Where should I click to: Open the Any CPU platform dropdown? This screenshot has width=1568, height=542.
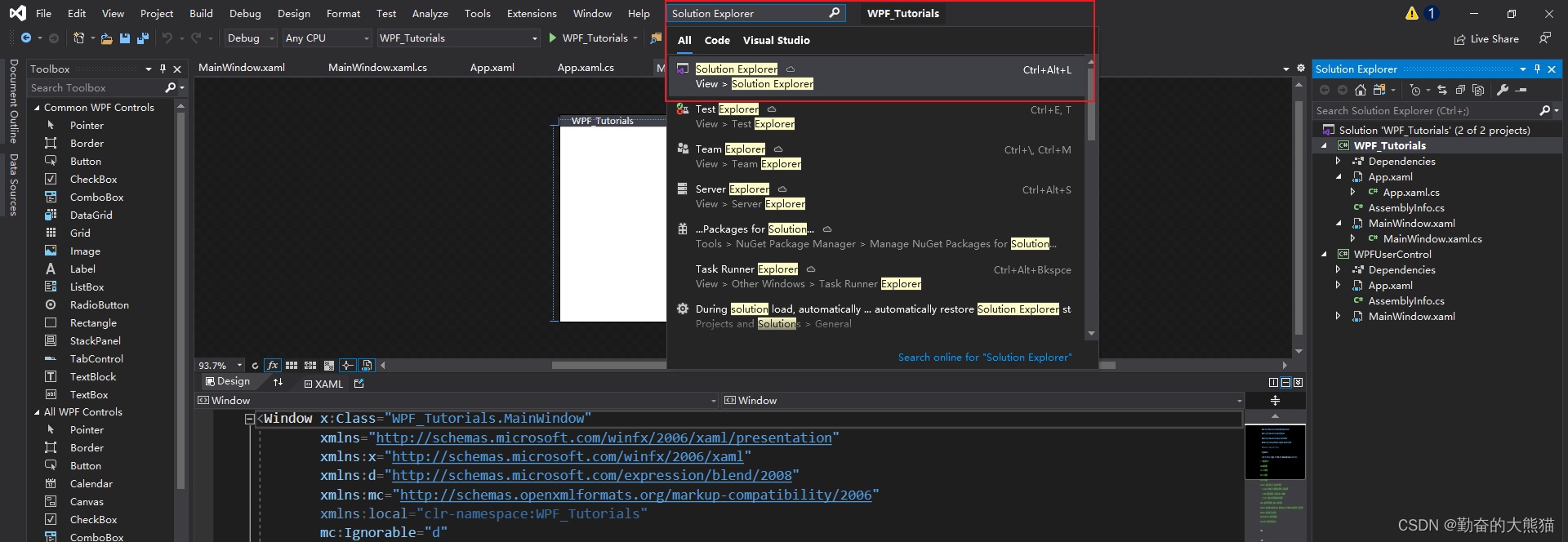click(327, 38)
